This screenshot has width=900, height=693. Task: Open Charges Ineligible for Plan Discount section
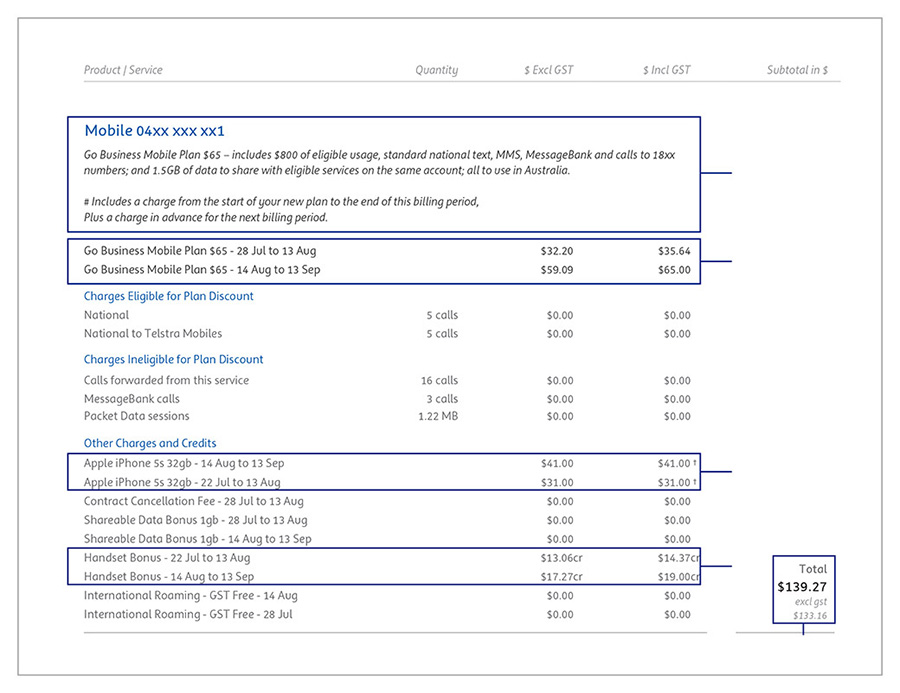tap(173, 360)
